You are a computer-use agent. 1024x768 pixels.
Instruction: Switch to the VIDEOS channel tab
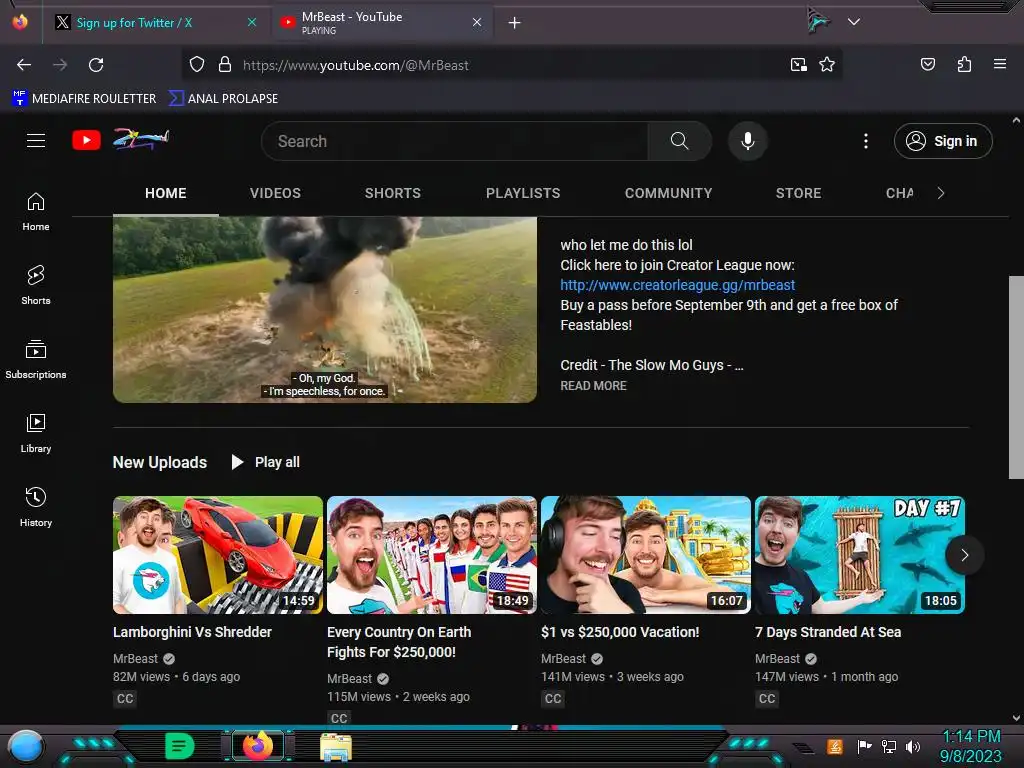(275, 193)
